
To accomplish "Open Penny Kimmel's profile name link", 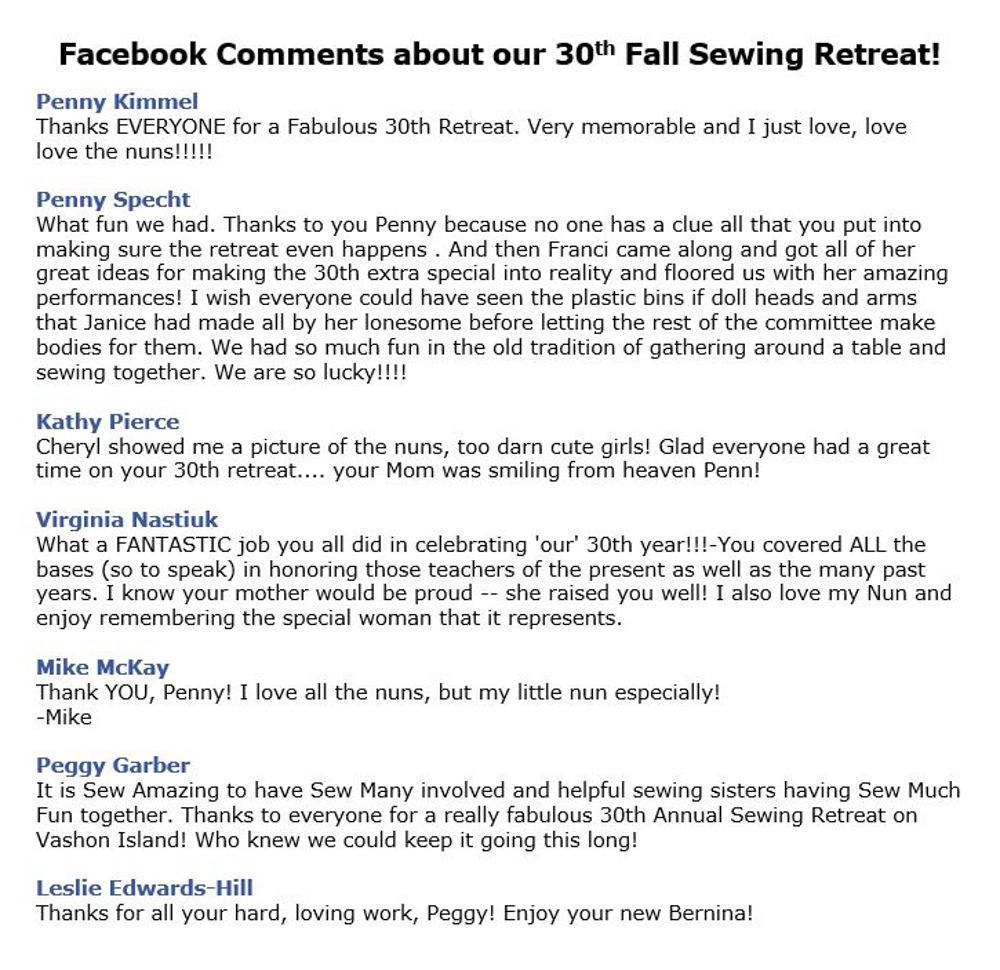I will click(x=117, y=101).
